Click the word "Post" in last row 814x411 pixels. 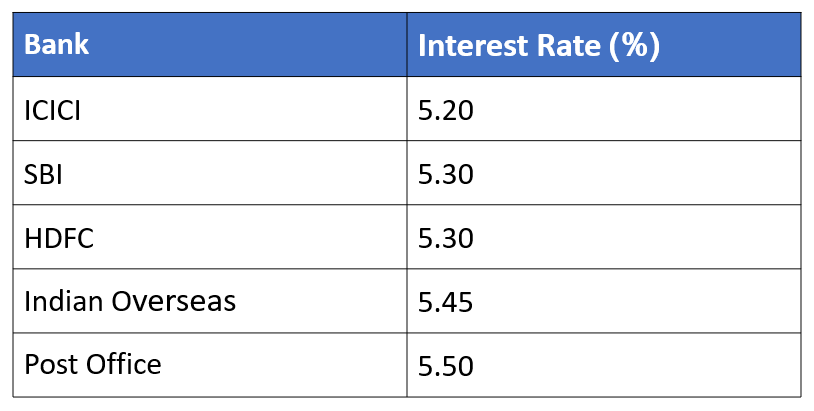(48, 364)
